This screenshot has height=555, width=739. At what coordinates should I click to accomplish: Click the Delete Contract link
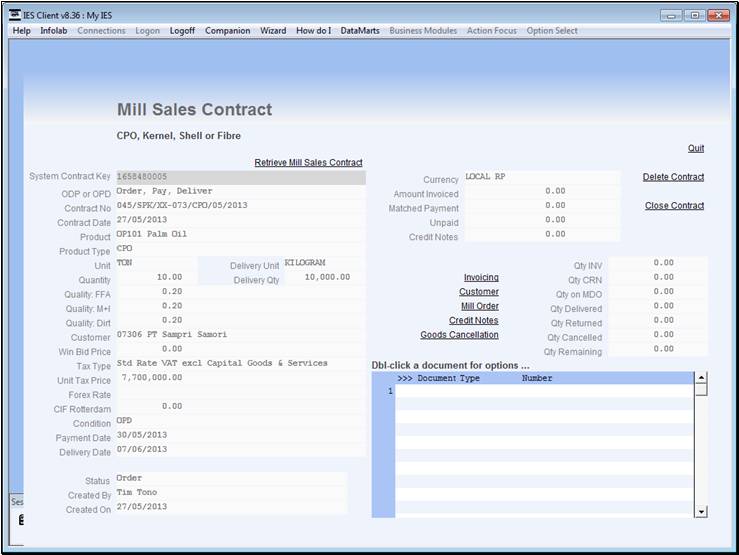click(x=673, y=177)
